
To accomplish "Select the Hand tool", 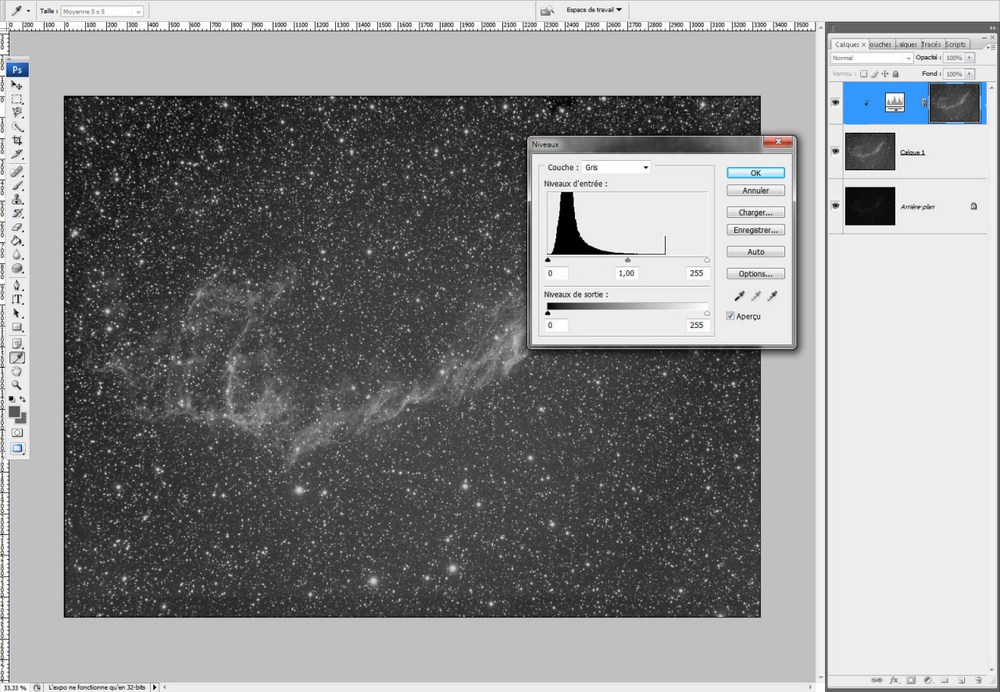I will 17,371.
